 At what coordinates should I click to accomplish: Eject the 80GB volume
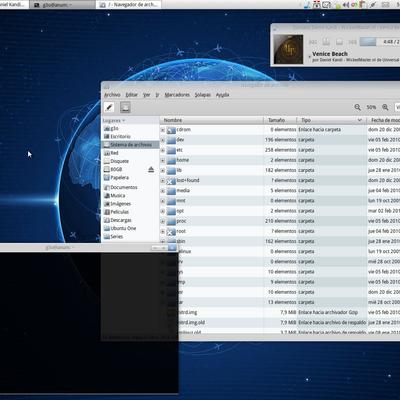[x=151, y=170]
